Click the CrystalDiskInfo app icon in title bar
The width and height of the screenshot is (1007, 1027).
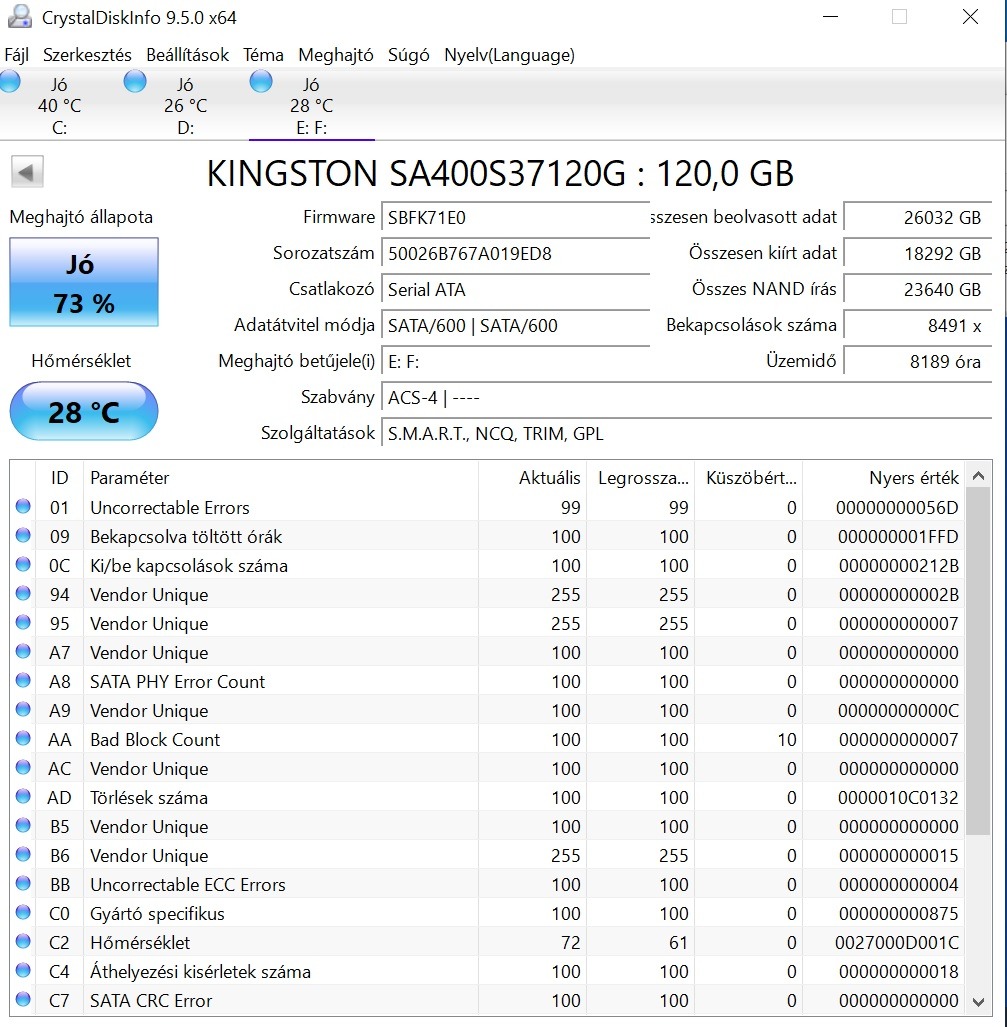pos(20,16)
